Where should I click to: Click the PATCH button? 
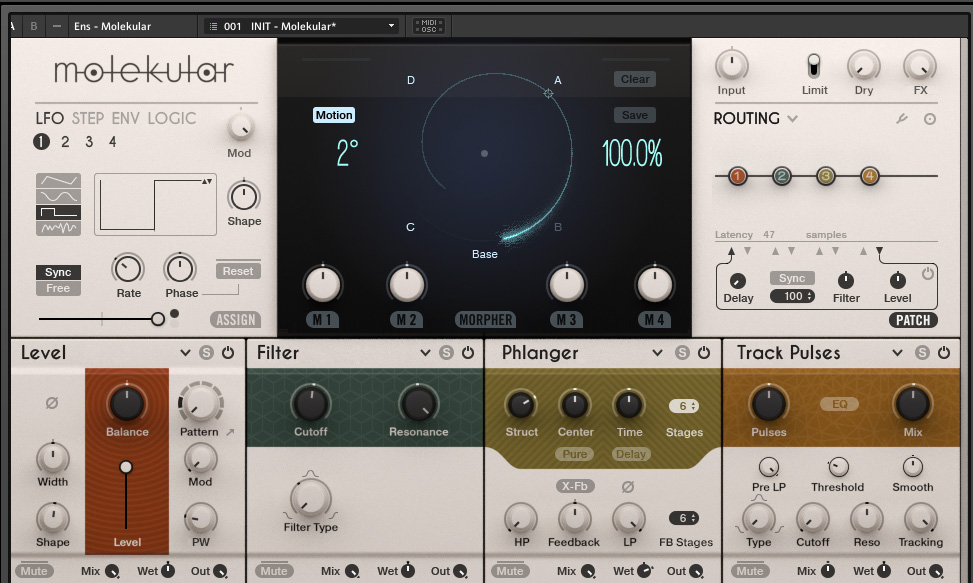912,321
